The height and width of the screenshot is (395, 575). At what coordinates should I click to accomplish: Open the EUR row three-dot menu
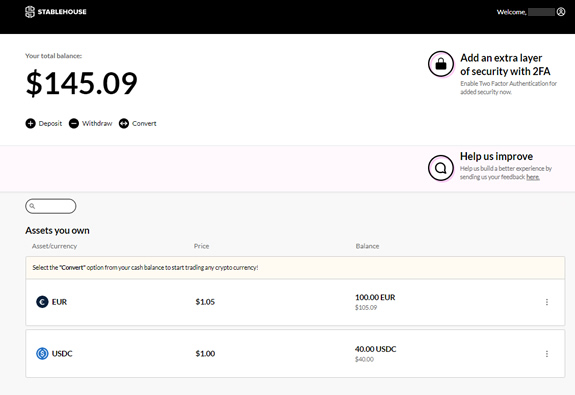547,302
